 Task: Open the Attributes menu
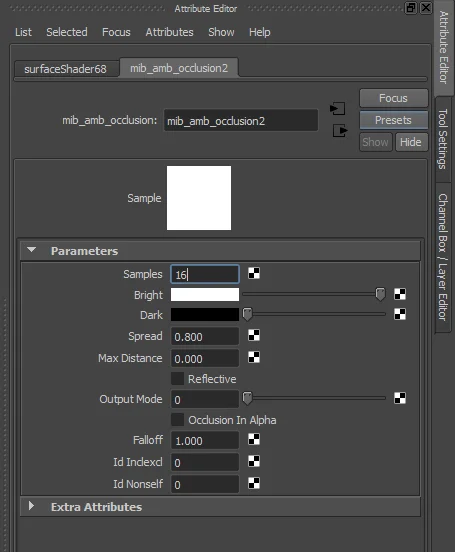(x=169, y=32)
